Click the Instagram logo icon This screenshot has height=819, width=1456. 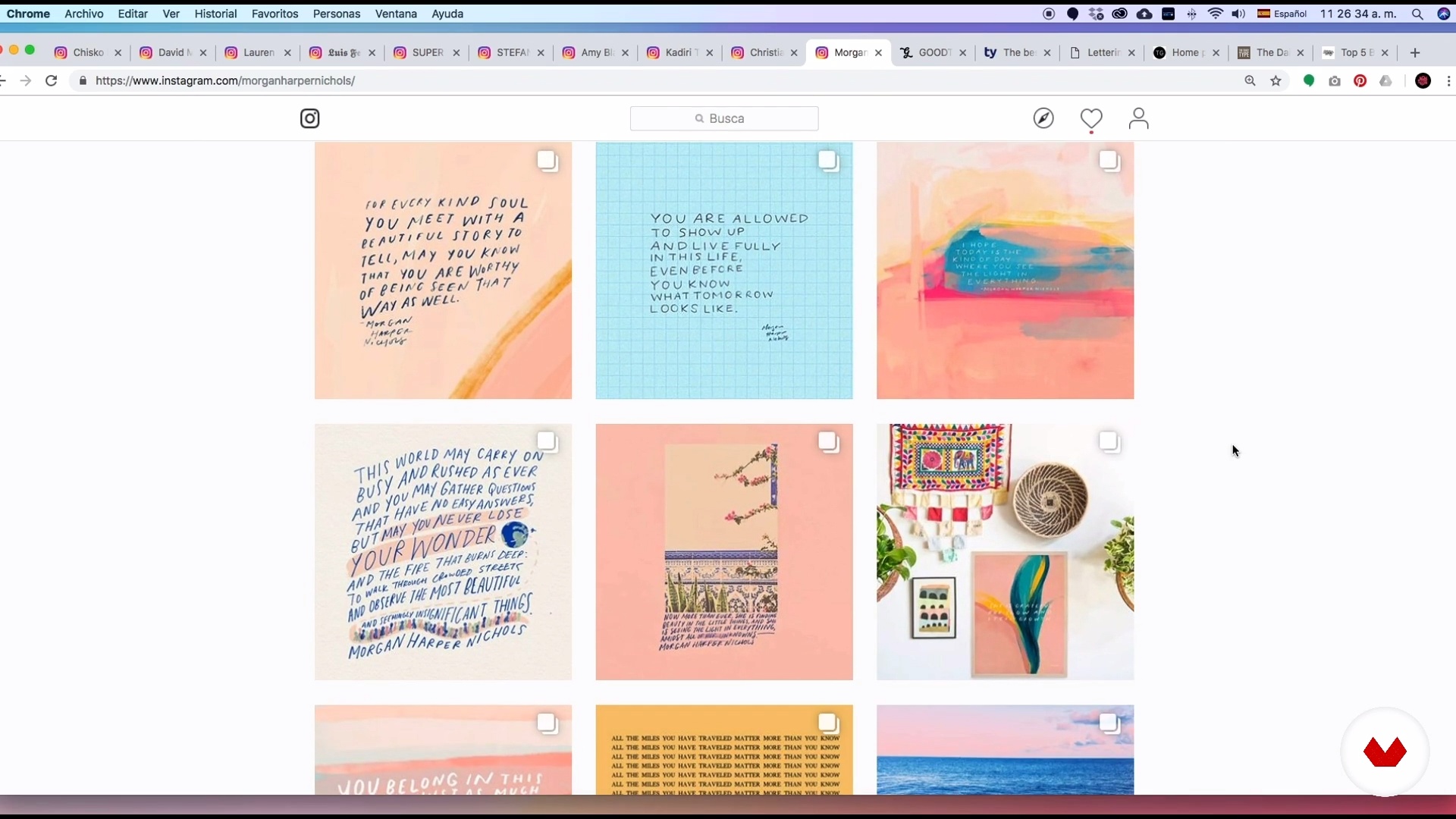(x=309, y=118)
